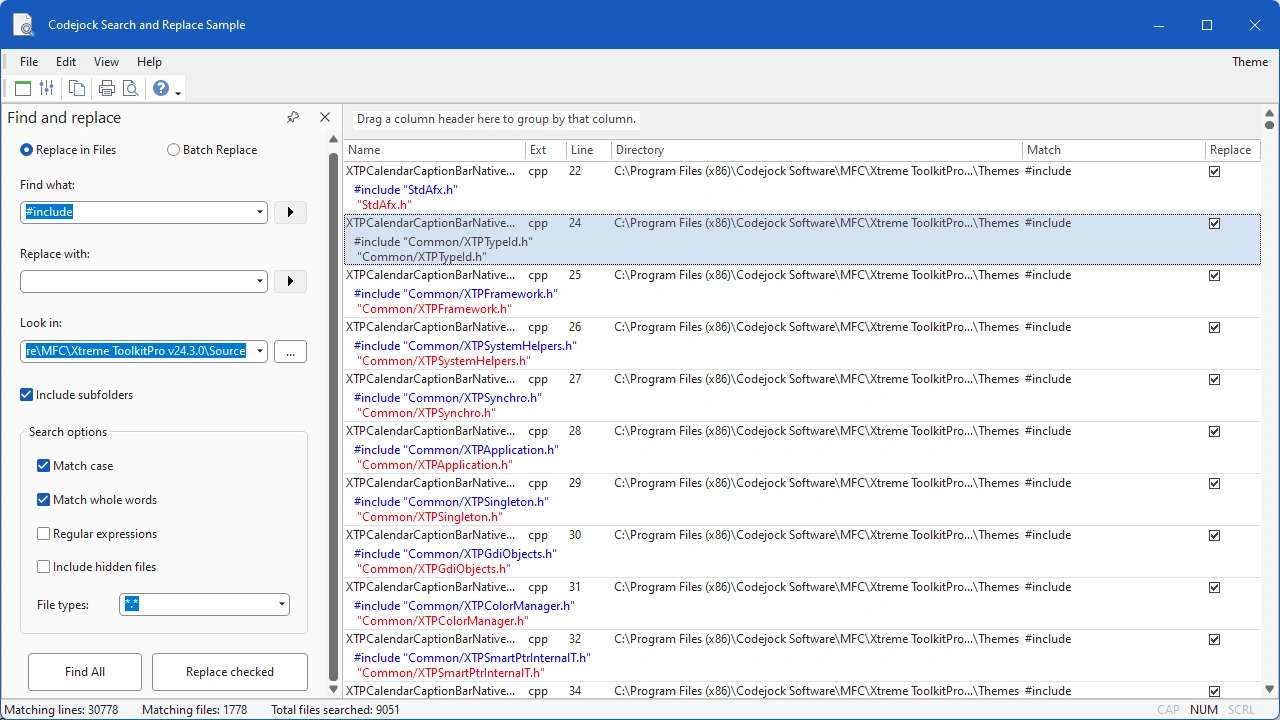Viewport: 1280px width, 720px height.
Task: Enable Include hidden files checkbox
Action: [x=97, y=567]
